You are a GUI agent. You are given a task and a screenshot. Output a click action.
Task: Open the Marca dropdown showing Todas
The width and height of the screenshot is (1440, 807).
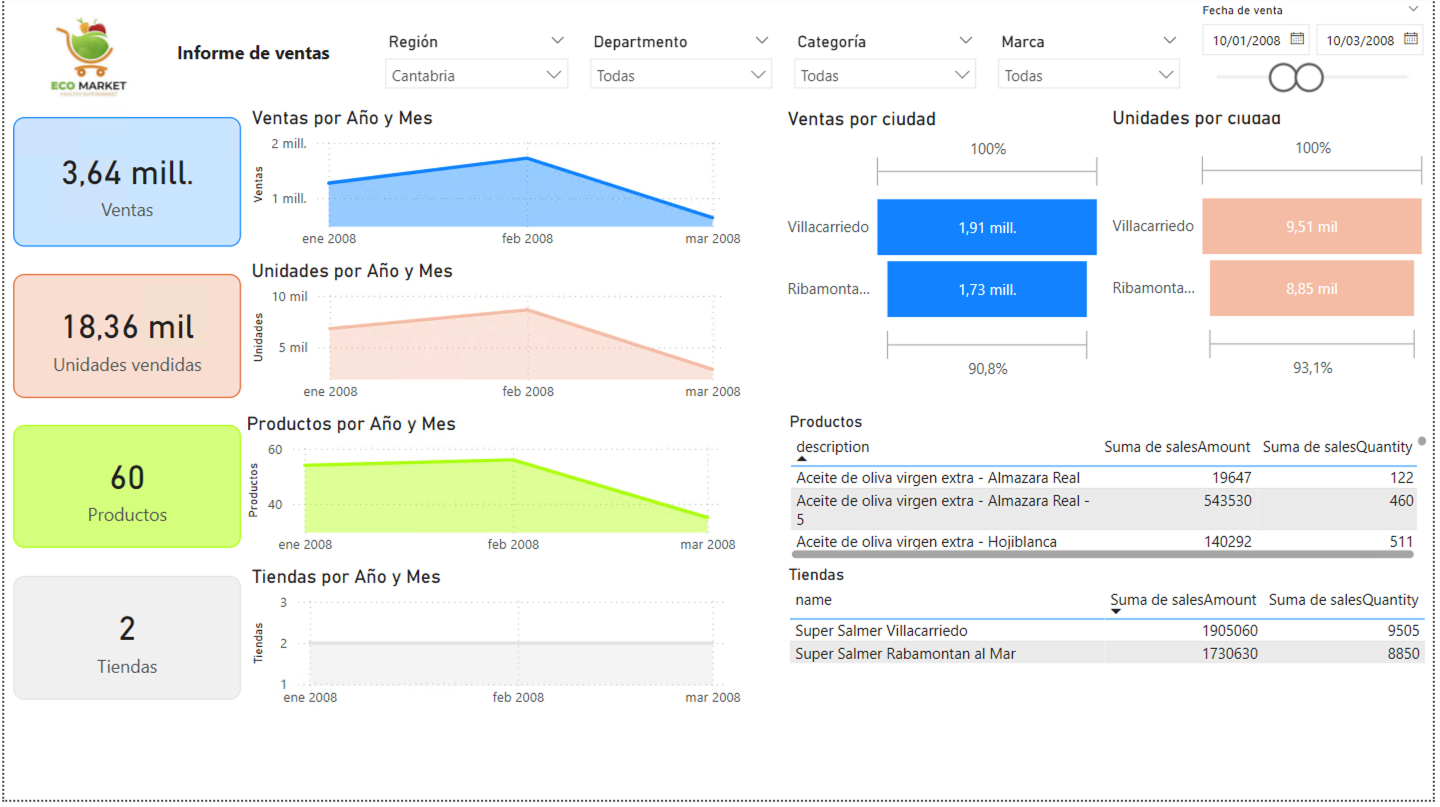click(1089, 75)
